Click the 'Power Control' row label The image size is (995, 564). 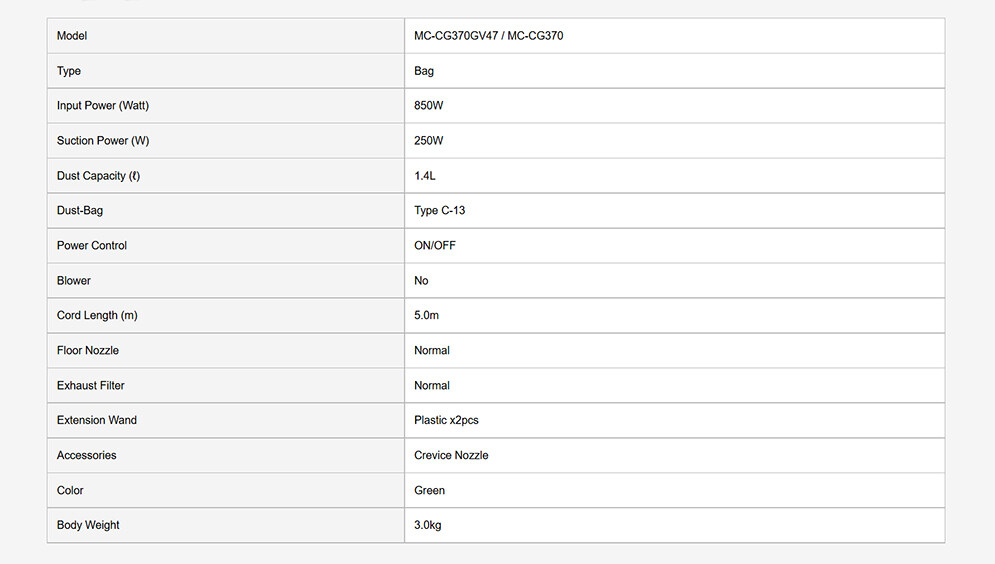92,246
